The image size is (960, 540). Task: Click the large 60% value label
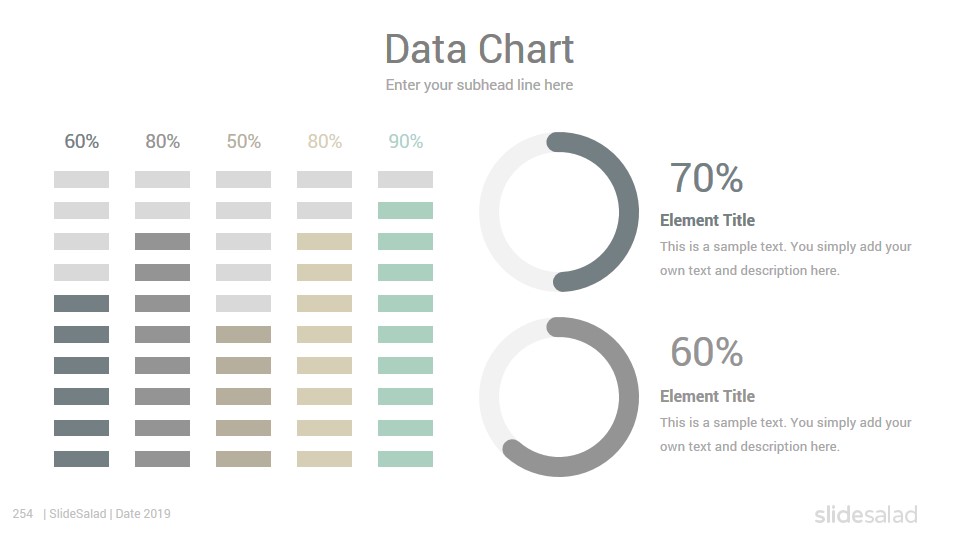(x=707, y=352)
